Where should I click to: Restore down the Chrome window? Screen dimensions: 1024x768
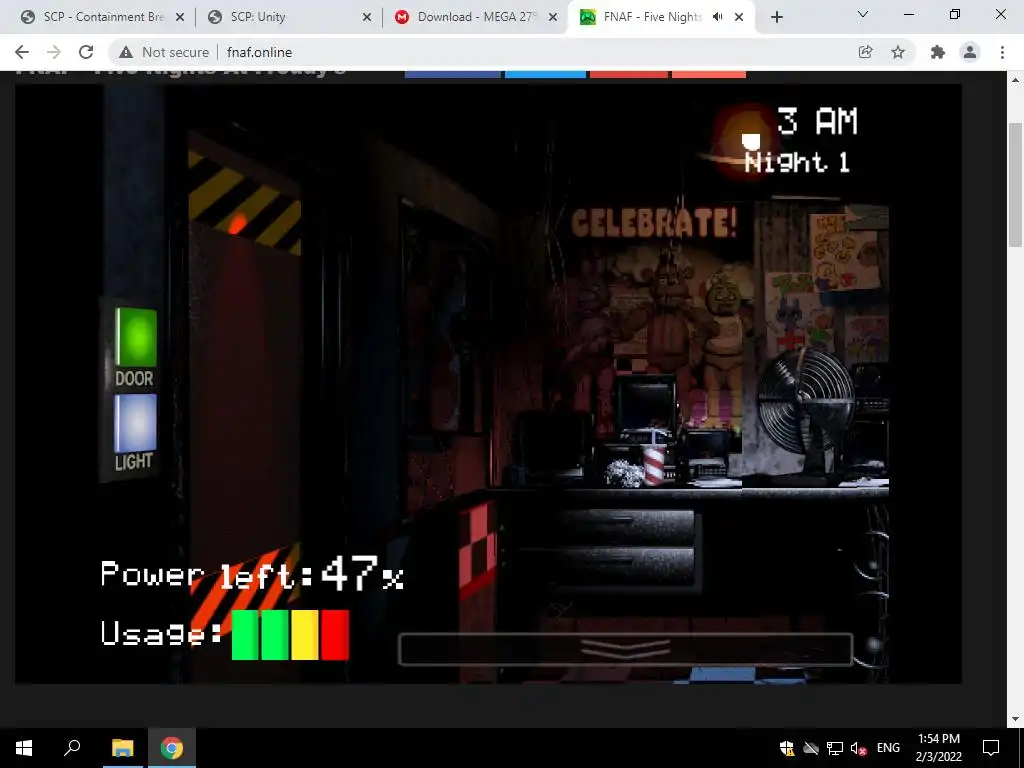click(955, 14)
